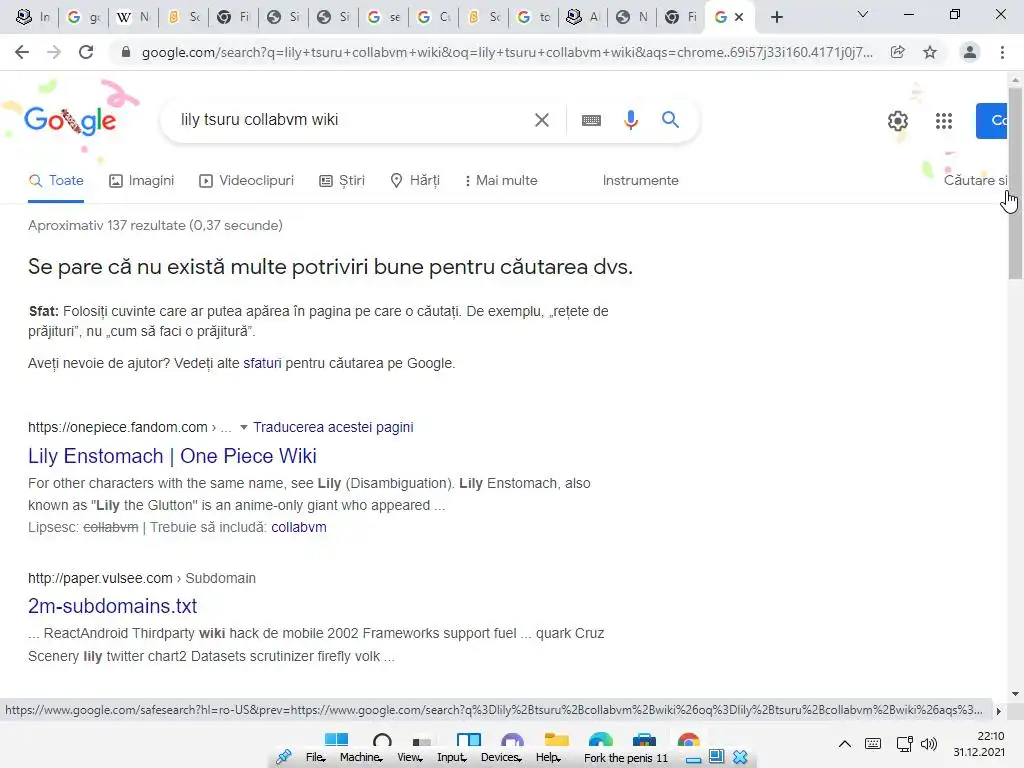
Task: Open the VirtualBox Input menu
Action: pos(452,757)
